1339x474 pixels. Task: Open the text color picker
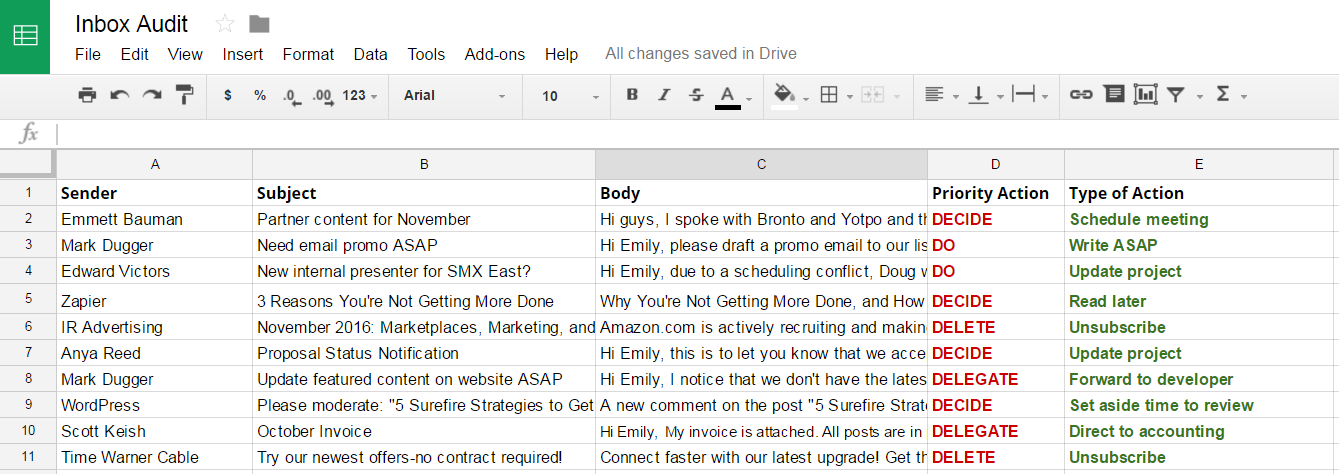click(728, 97)
